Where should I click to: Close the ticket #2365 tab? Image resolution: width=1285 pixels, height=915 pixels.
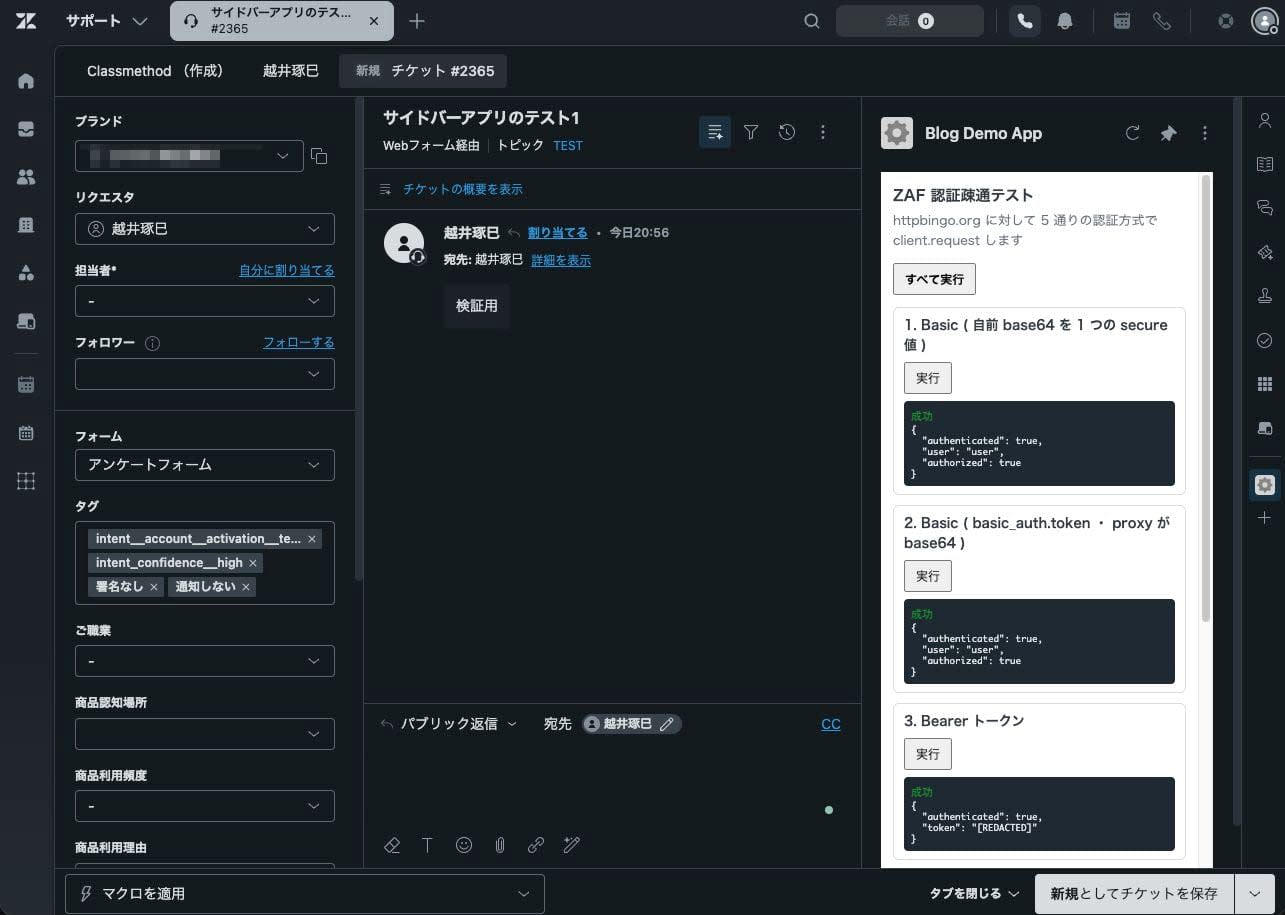(x=374, y=21)
